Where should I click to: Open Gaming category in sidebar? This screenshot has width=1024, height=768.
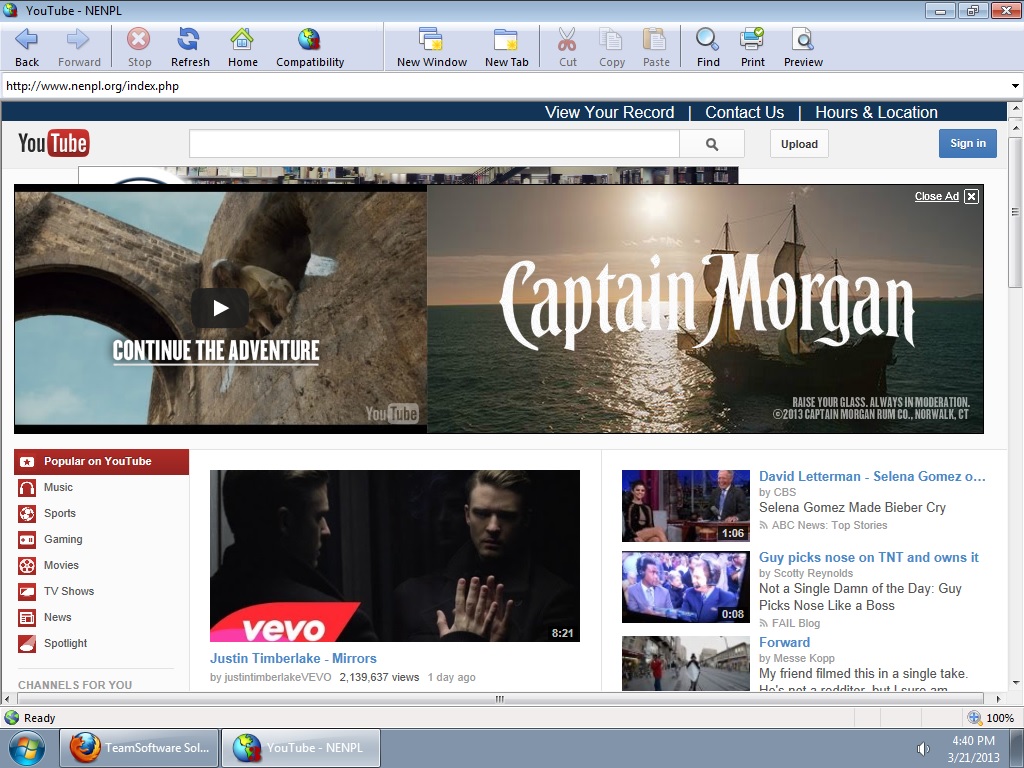[x=63, y=539]
